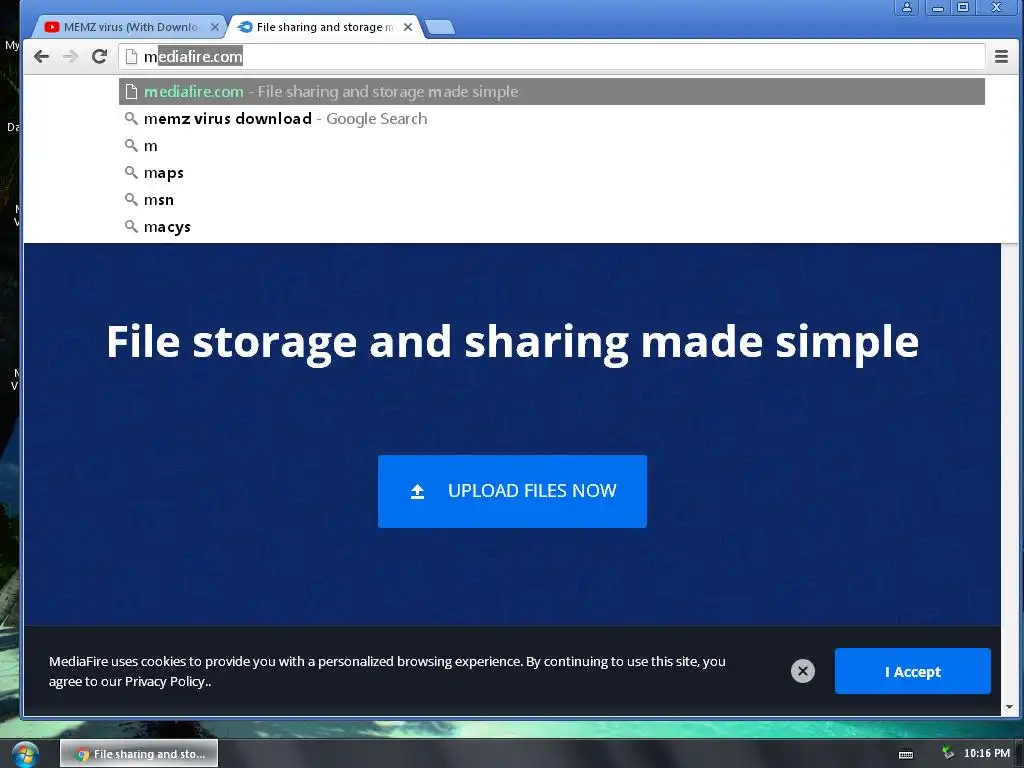Screen dimensions: 1024x768
Task: Click the 10:16 PM taskbar clock
Action: pyautogui.click(x=987, y=754)
